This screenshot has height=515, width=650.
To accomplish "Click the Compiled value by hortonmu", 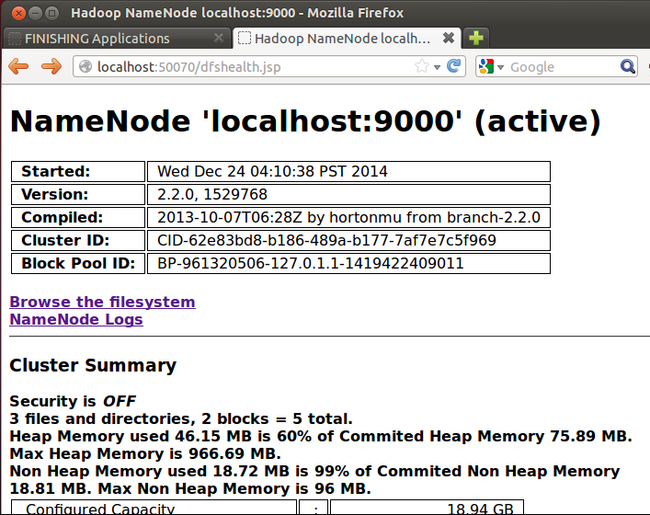I will pos(349,217).
